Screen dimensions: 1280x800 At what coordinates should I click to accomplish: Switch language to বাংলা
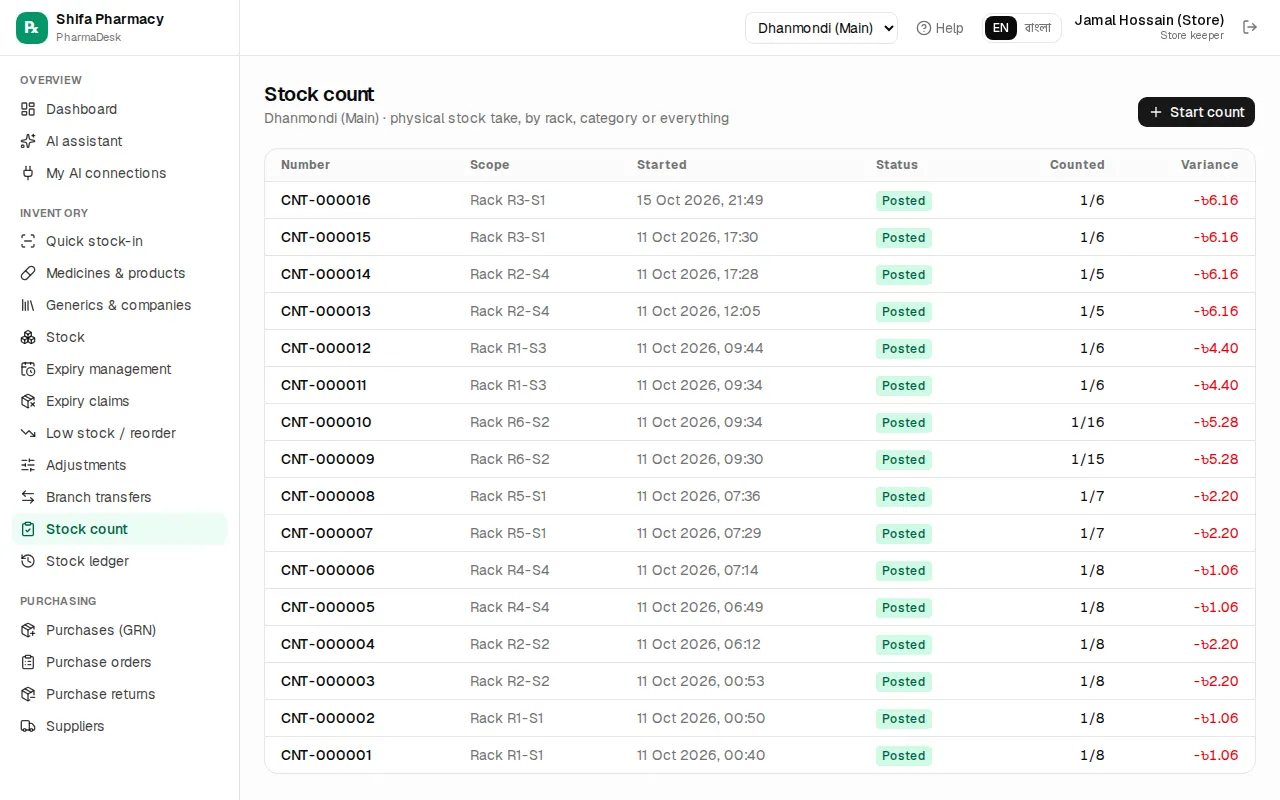click(x=1038, y=28)
